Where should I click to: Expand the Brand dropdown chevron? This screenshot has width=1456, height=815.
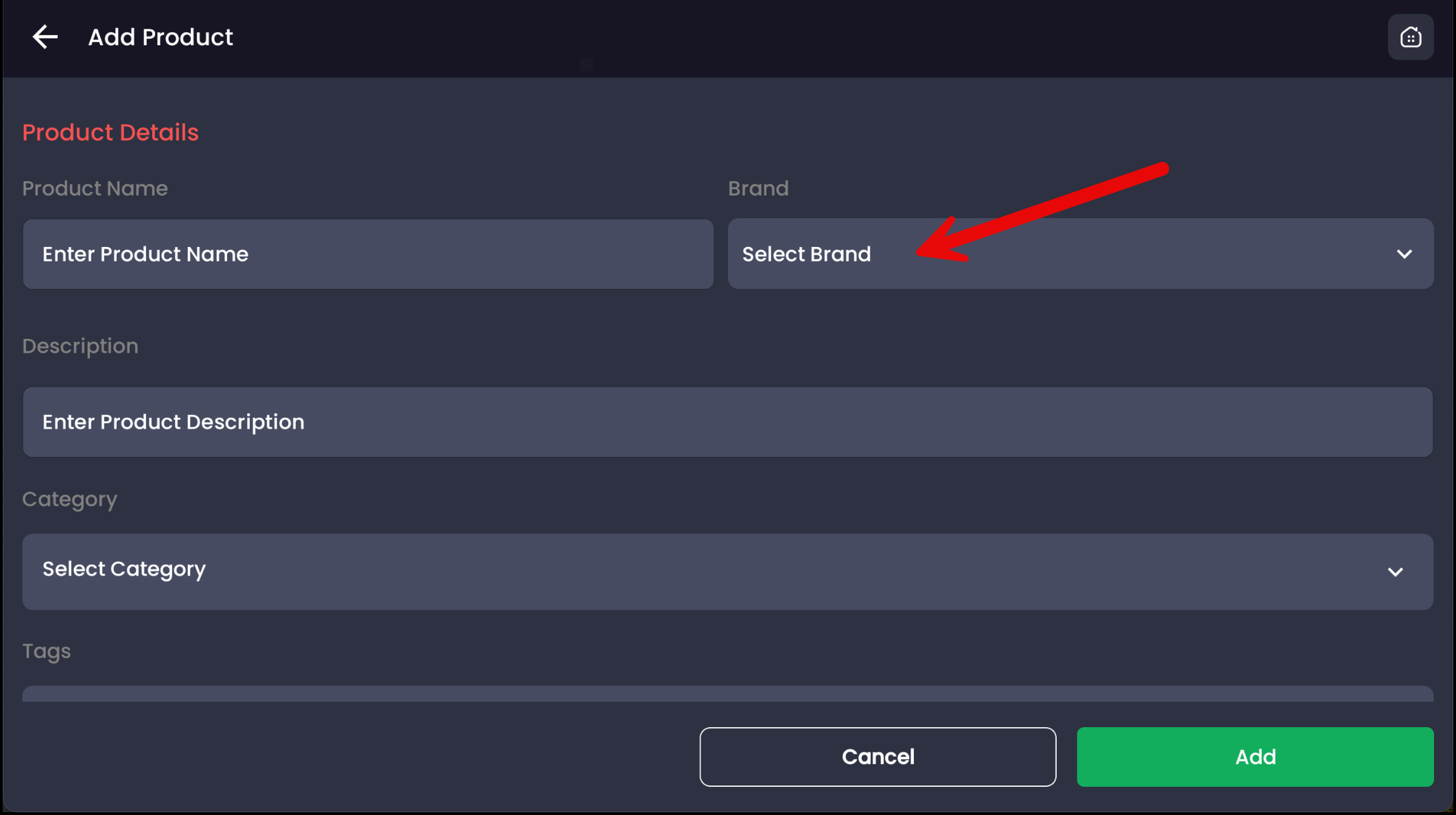pyautogui.click(x=1404, y=255)
